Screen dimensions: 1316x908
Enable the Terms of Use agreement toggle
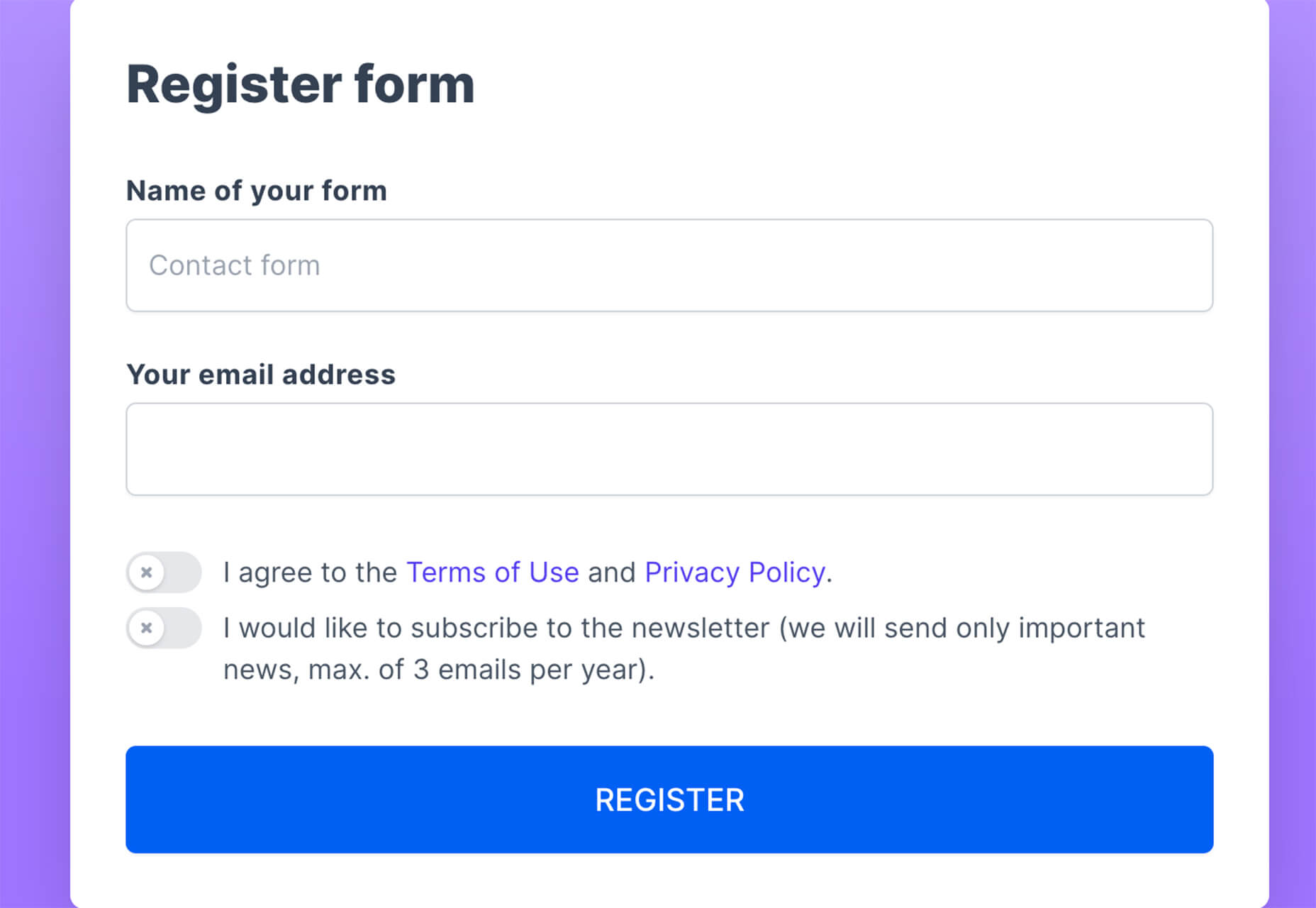[x=164, y=572]
